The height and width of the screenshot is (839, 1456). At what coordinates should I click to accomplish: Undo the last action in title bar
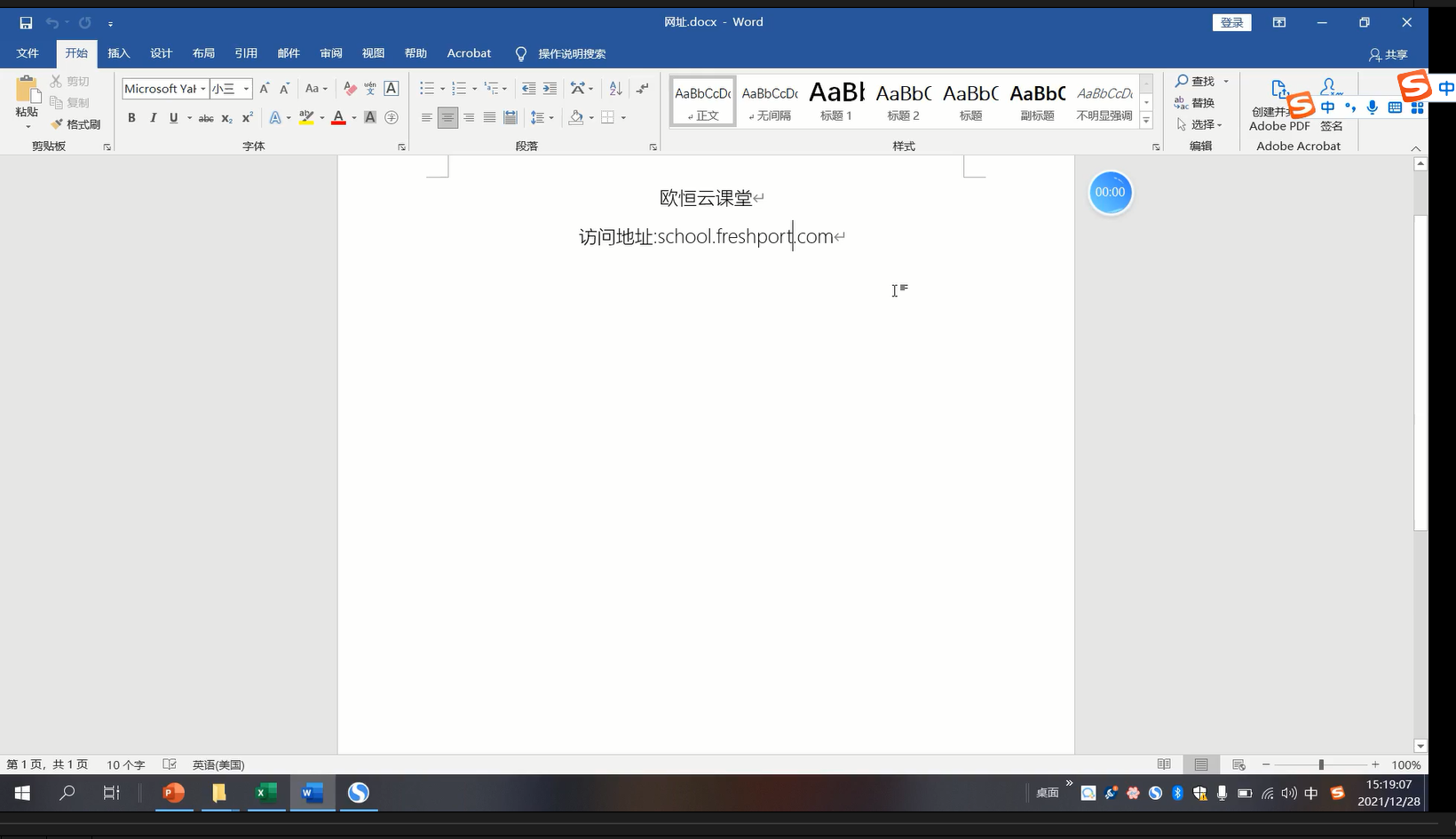pos(52,22)
